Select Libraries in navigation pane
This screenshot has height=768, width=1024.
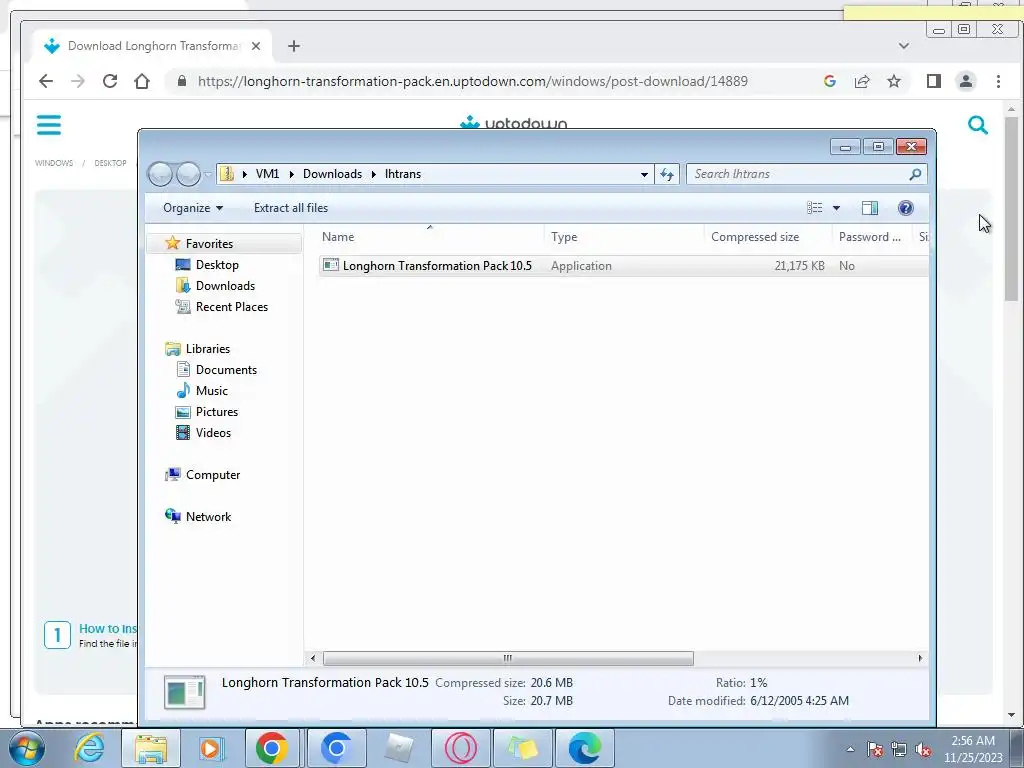click(x=208, y=349)
